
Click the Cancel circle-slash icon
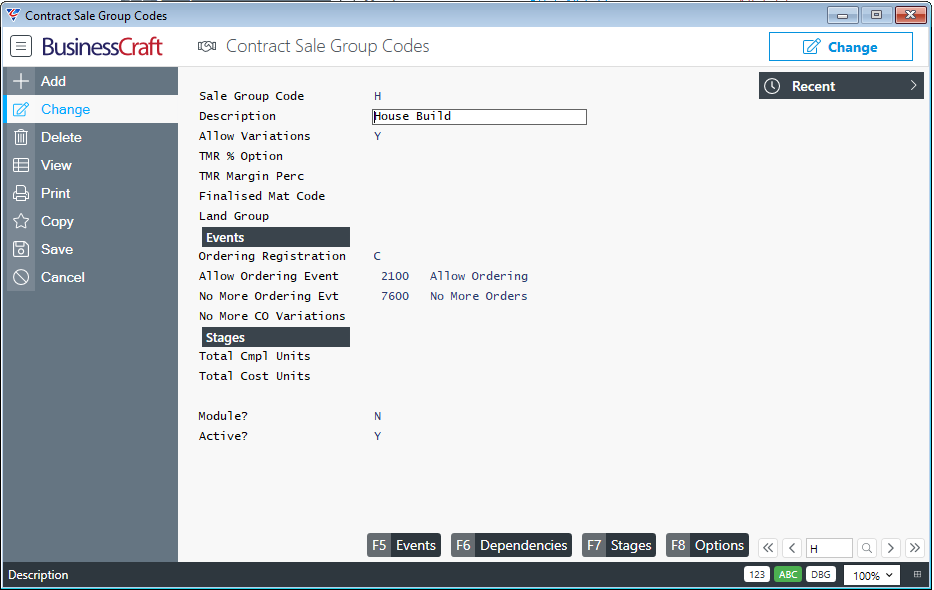pyautogui.click(x=21, y=277)
